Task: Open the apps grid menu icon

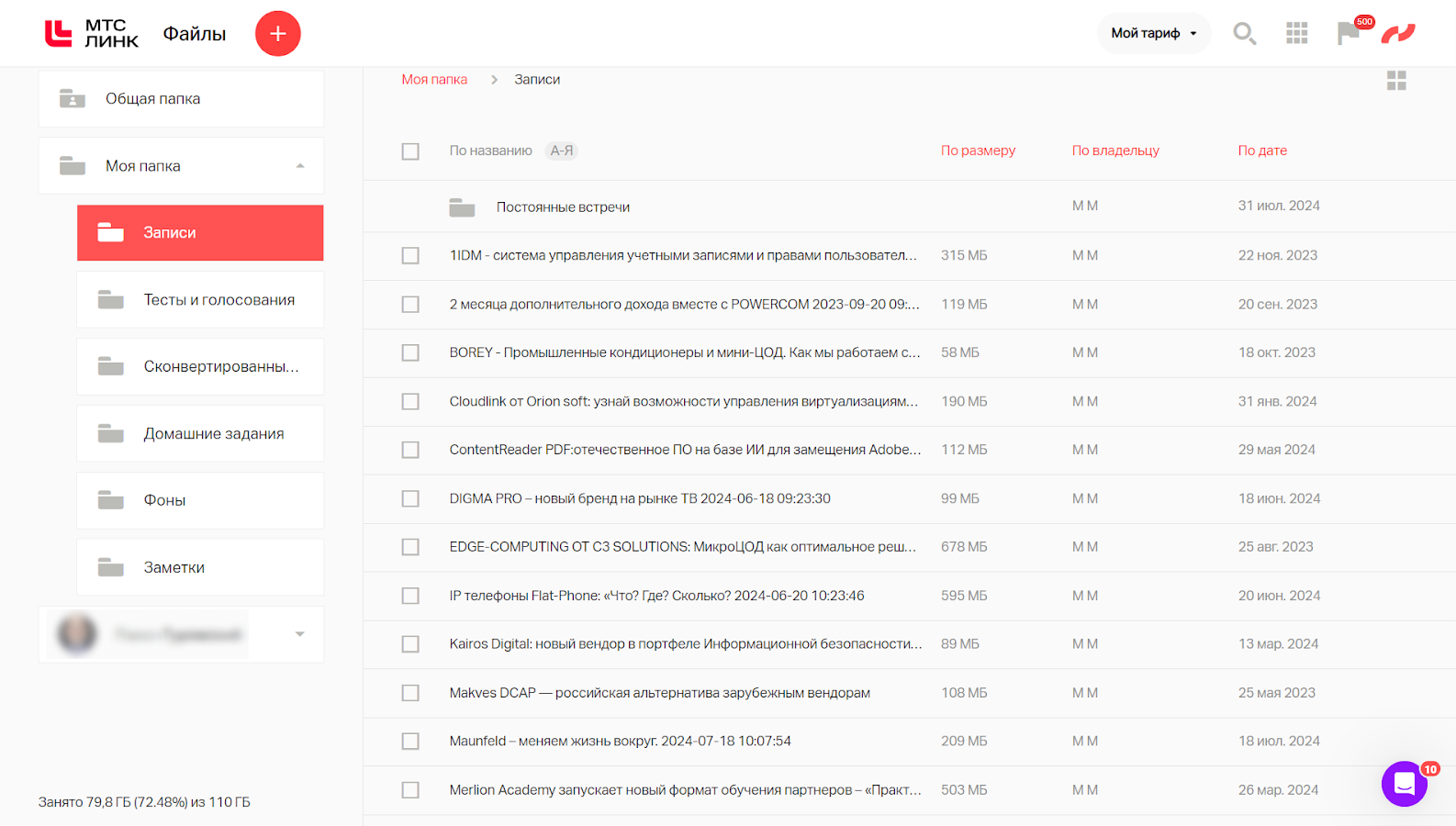Action: click(1297, 34)
